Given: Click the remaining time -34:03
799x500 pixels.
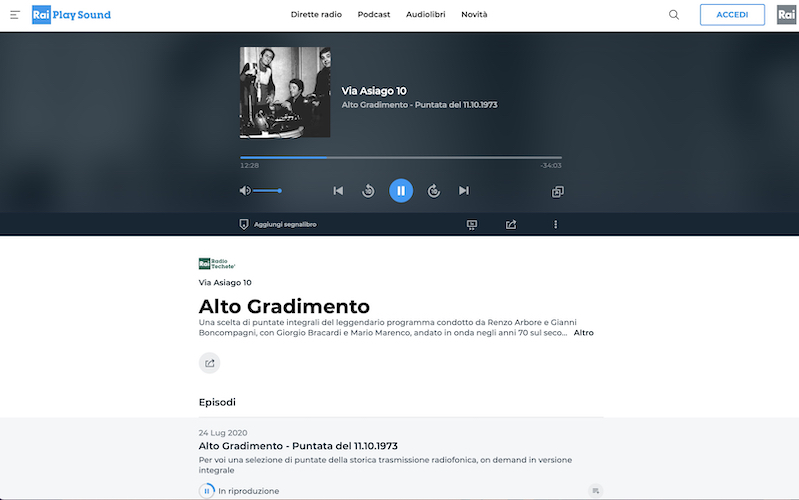Looking at the screenshot, I should (551, 166).
